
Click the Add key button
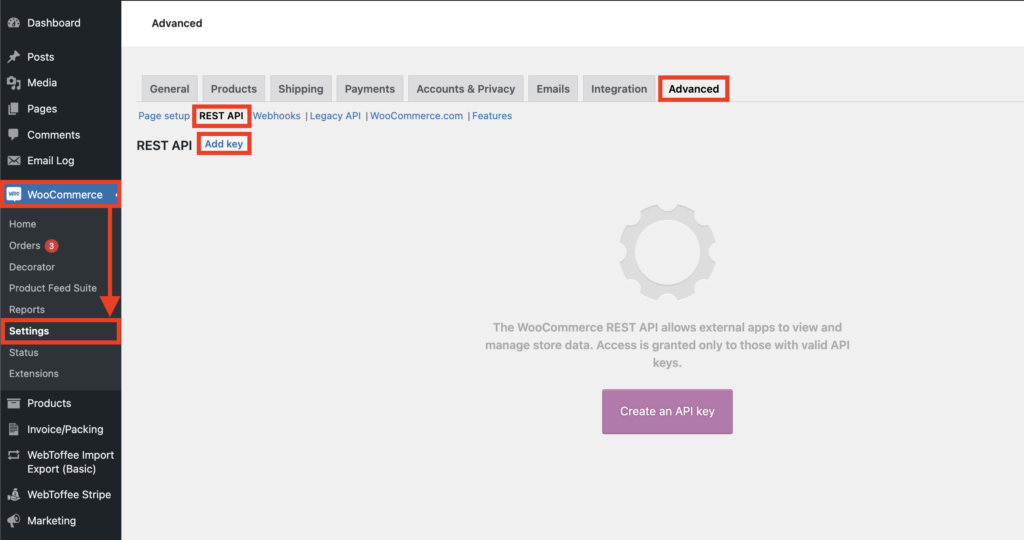[224, 144]
